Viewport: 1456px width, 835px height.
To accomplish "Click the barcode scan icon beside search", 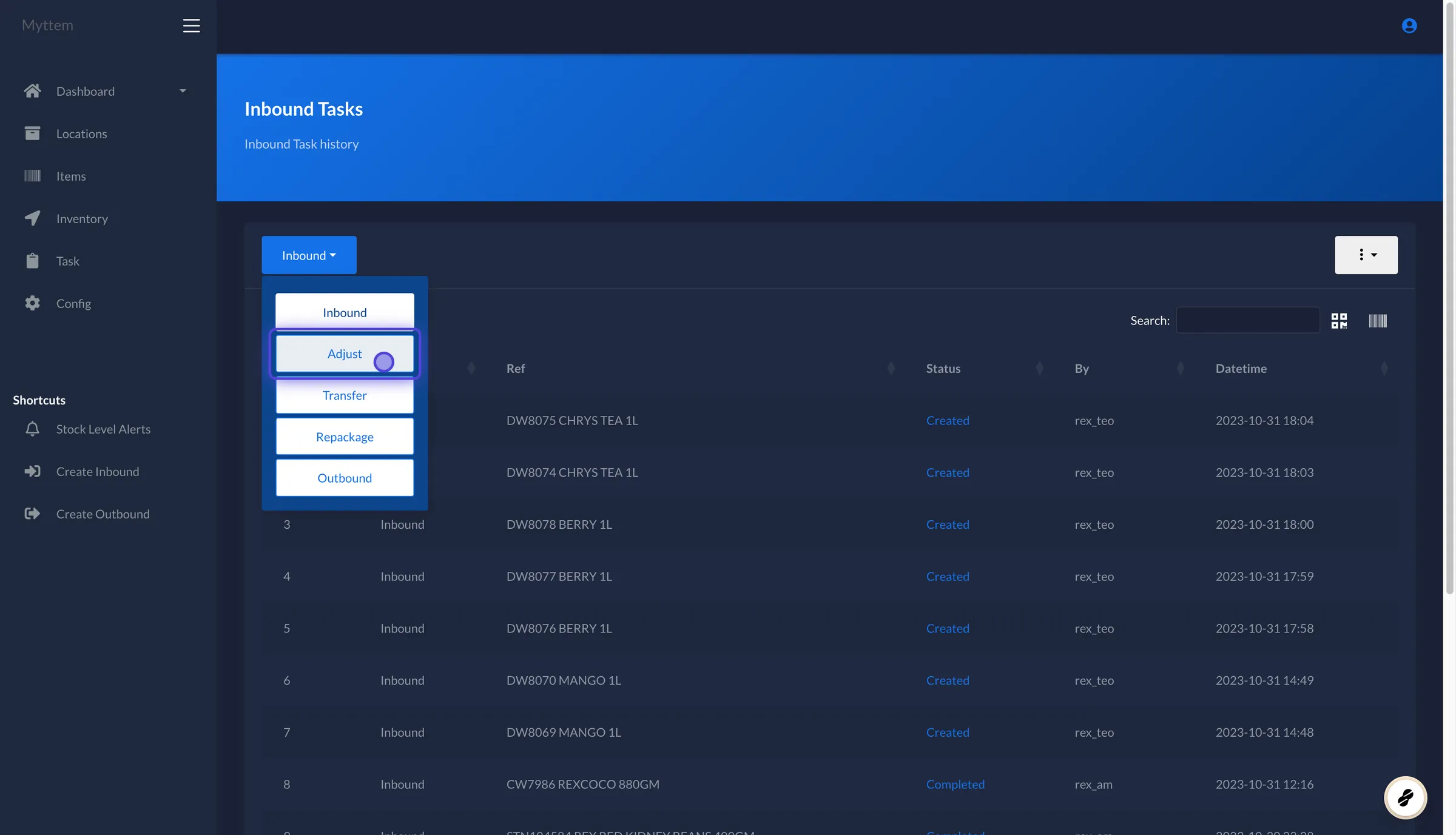I will tap(1378, 321).
